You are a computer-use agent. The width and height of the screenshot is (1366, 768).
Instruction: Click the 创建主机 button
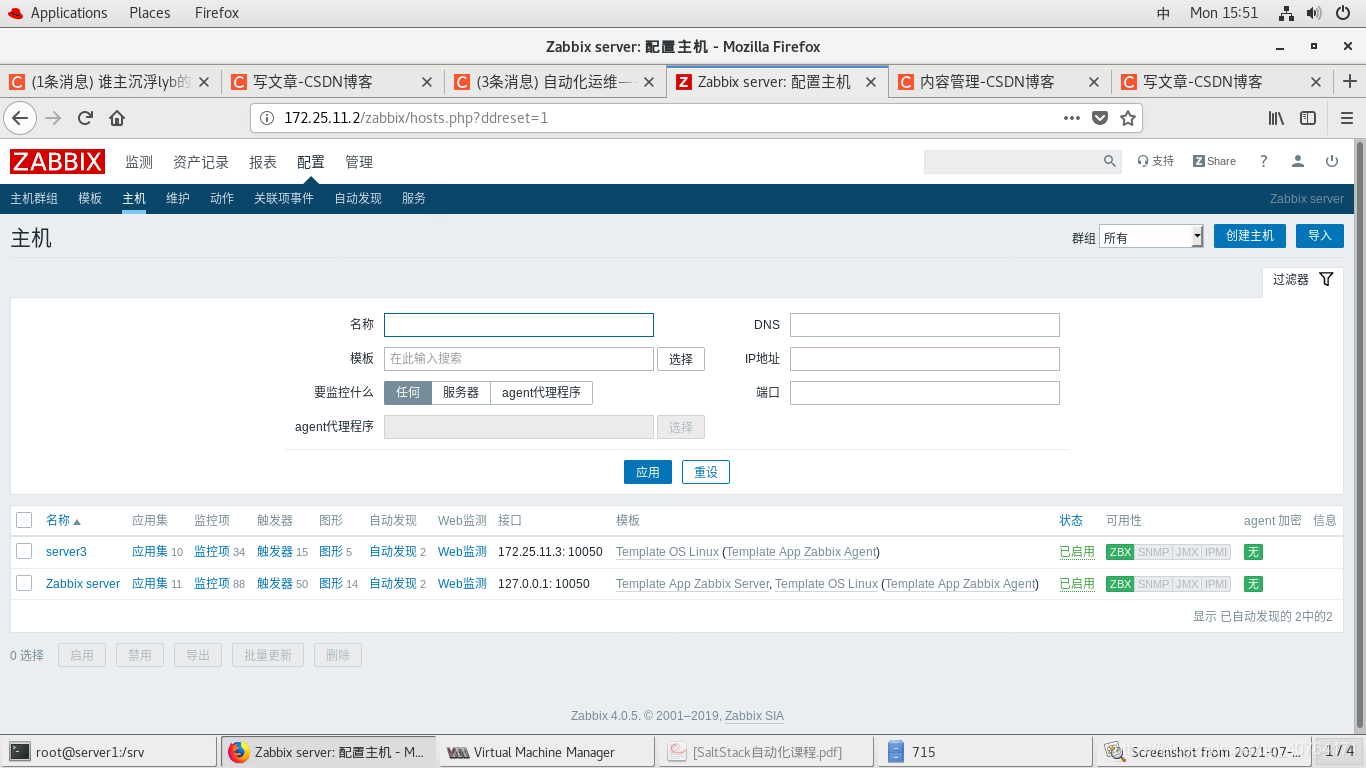click(x=1250, y=236)
